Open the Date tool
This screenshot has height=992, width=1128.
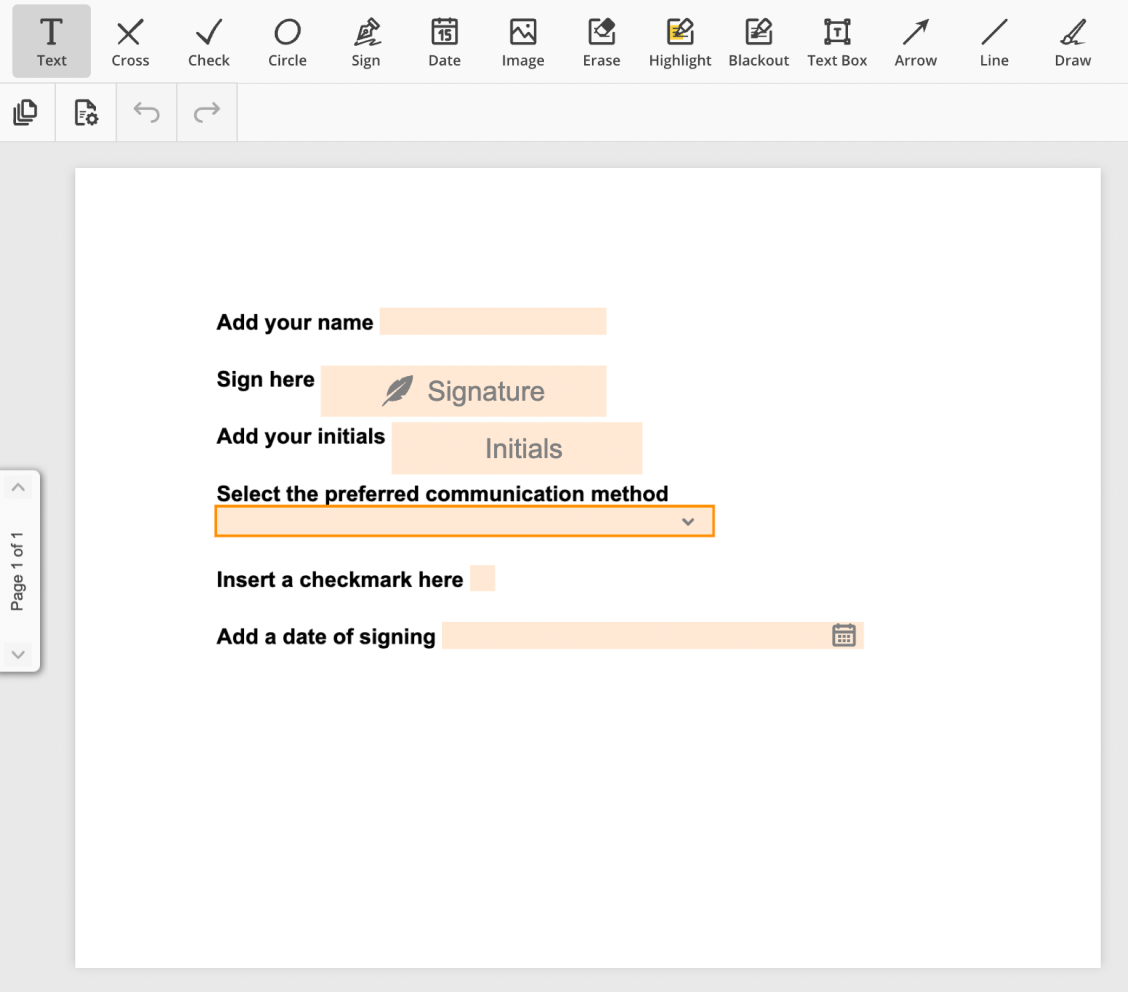[444, 40]
